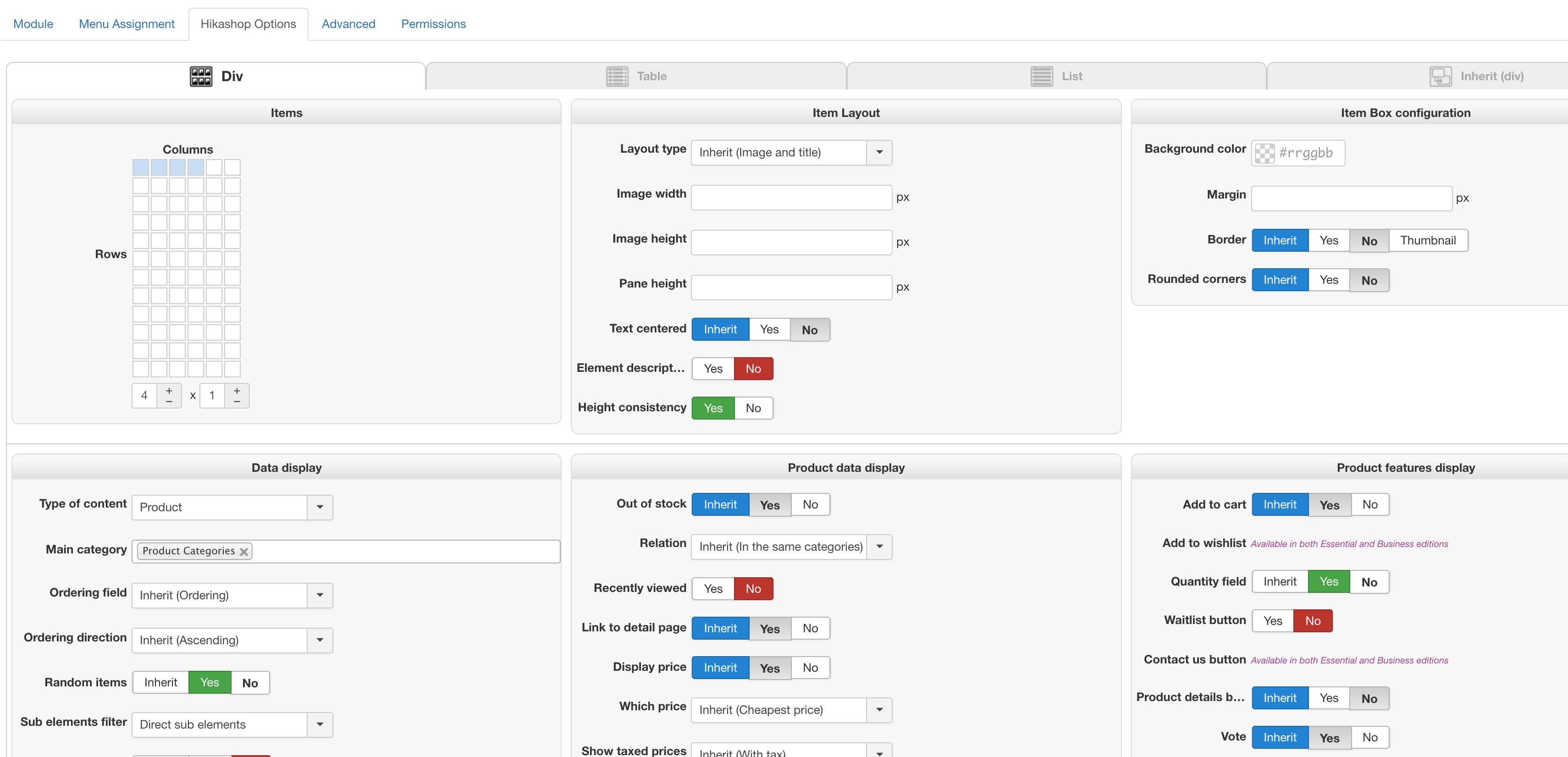Select the Div layout grid icon
Viewport: 1568px width, 757px height.
tap(201, 76)
